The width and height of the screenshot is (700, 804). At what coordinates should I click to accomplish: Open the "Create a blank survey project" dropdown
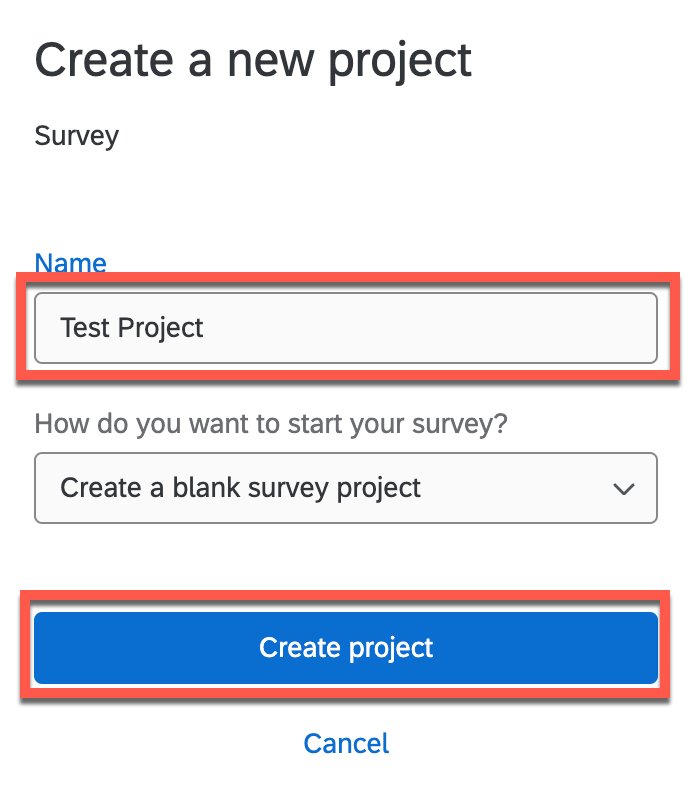[345, 488]
